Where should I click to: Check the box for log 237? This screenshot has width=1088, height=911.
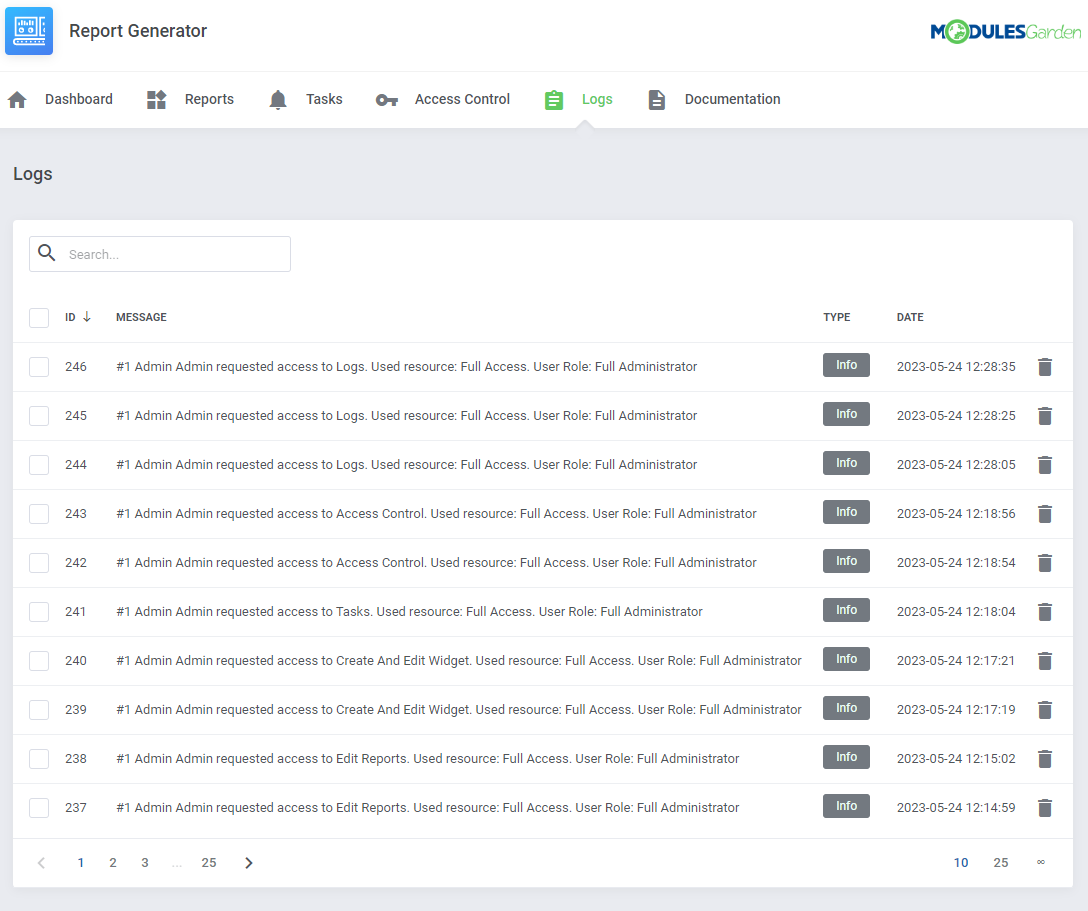[x=39, y=808]
